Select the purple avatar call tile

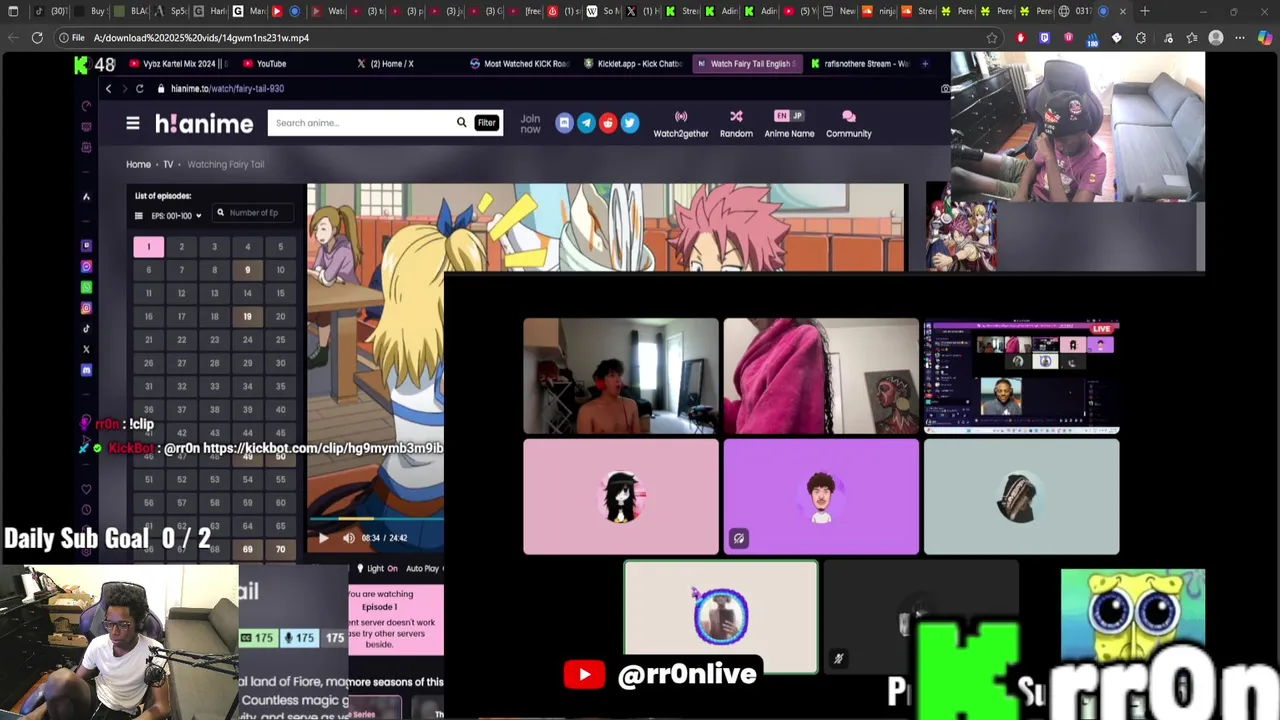pyautogui.click(x=821, y=496)
